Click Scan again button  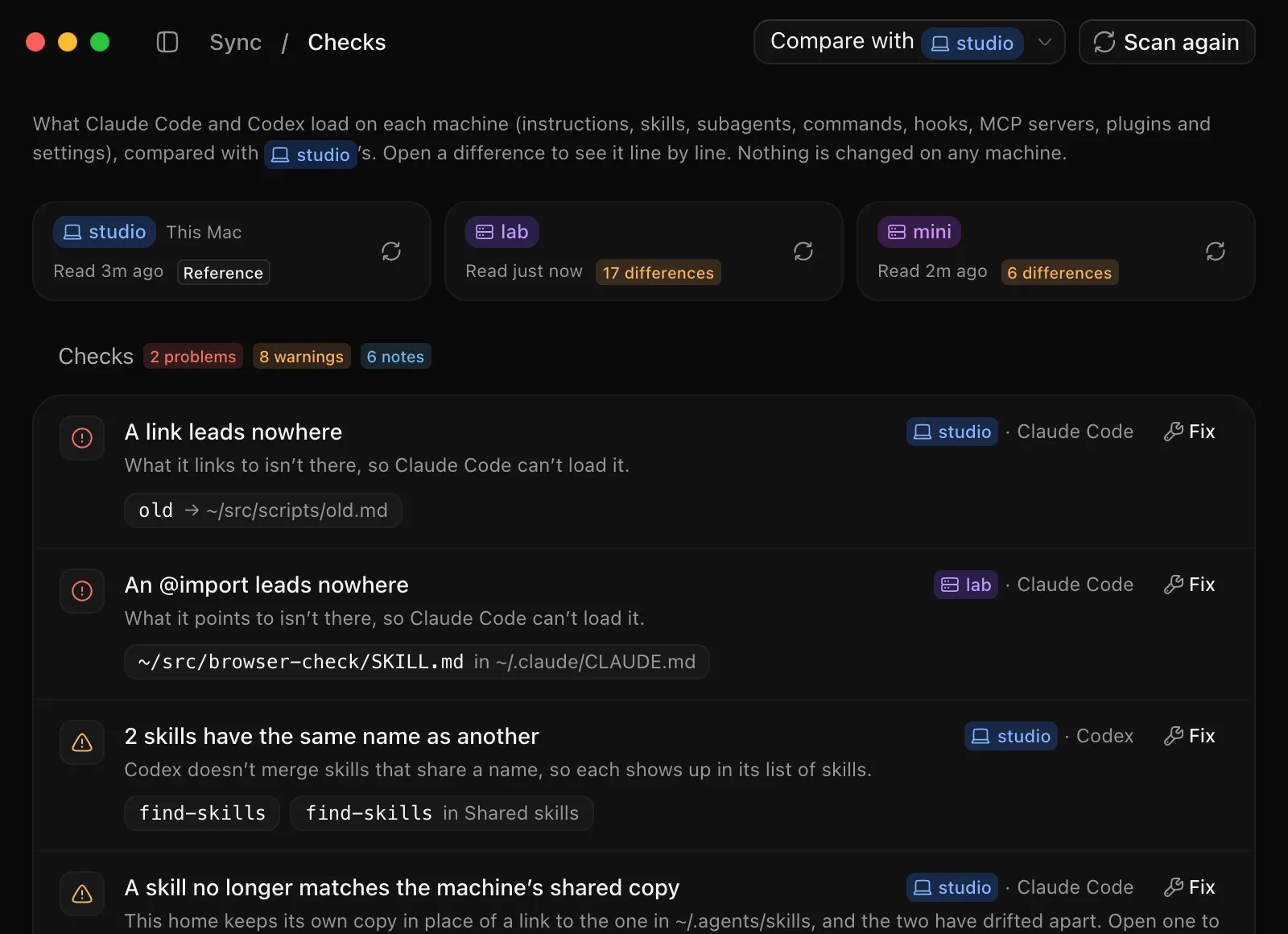click(1167, 42)
